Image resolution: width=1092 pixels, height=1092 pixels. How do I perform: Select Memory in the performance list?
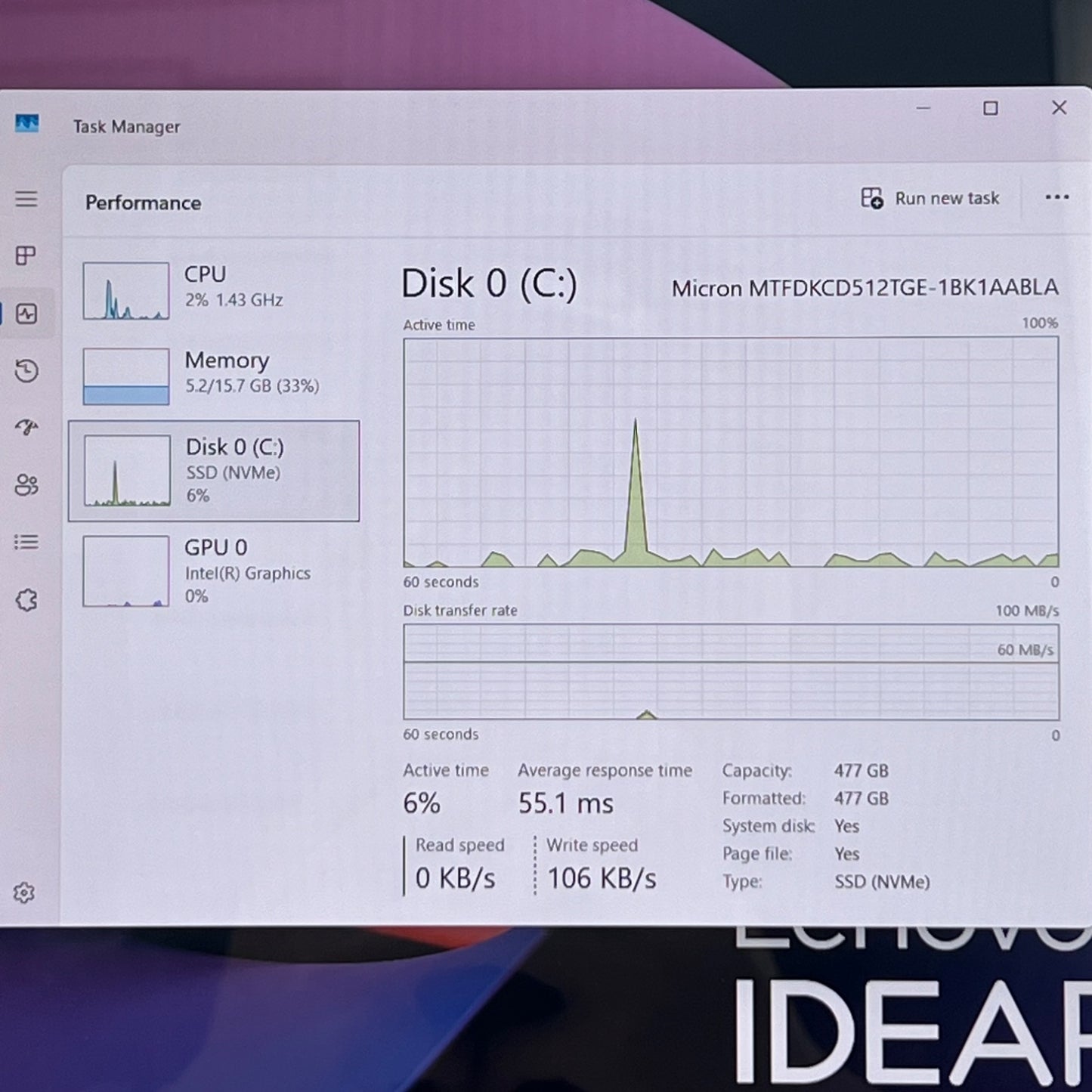[x=214, y=376]
